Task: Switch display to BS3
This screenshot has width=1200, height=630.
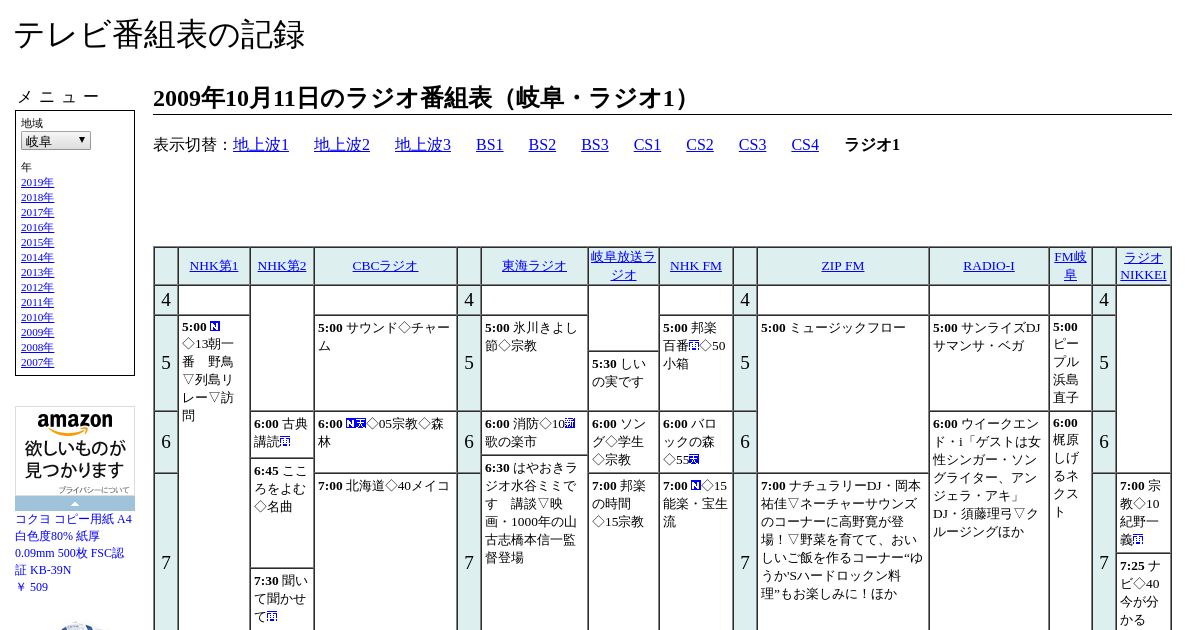Action: pyautogui.click(x=595, y=145)
